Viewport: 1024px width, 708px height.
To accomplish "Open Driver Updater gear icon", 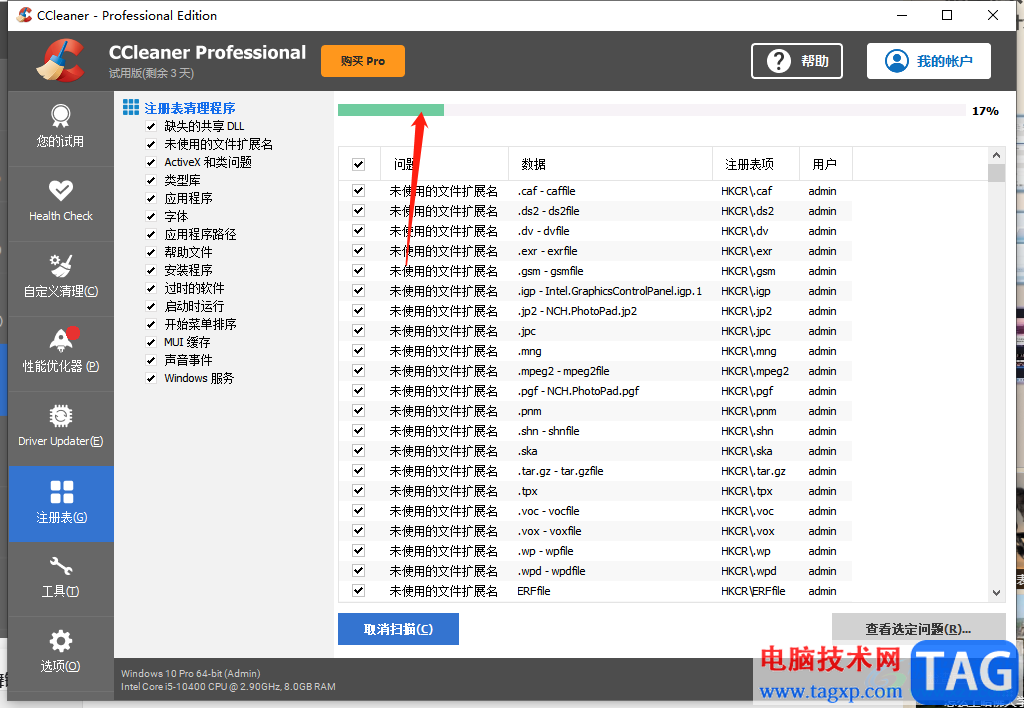I will point(61,416).
